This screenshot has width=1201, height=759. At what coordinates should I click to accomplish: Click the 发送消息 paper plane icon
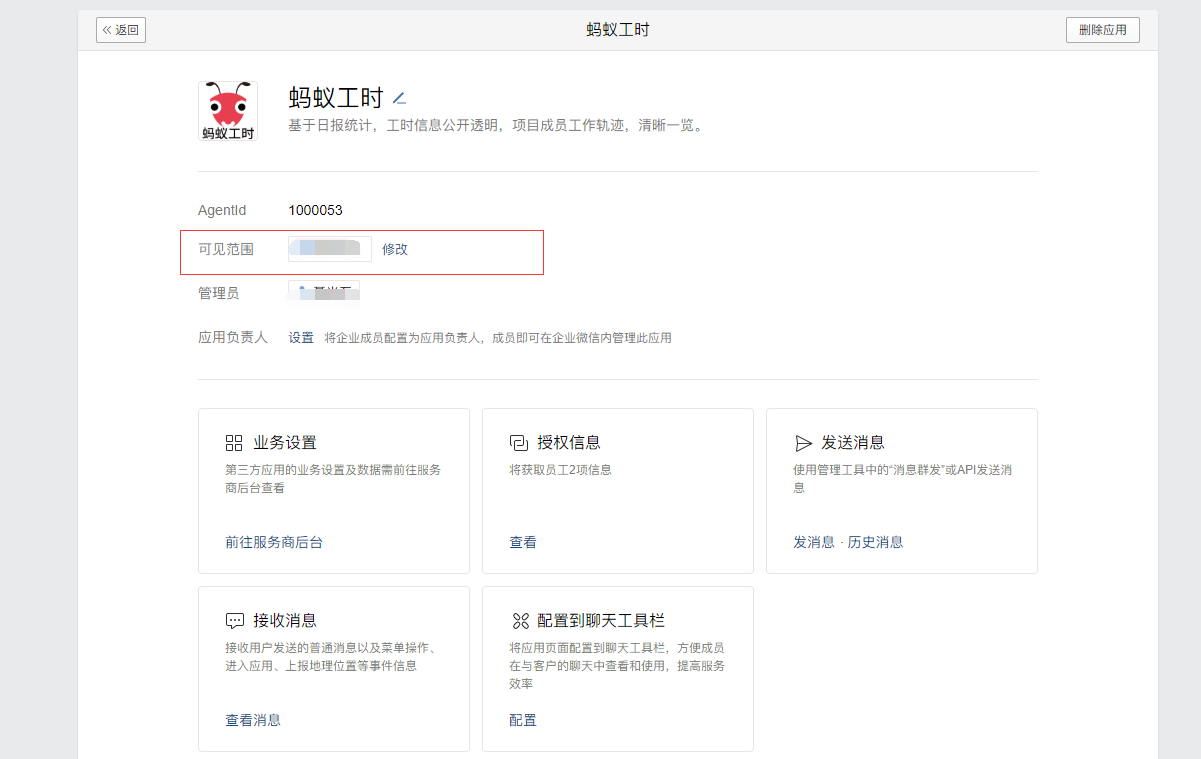(803, 443)
